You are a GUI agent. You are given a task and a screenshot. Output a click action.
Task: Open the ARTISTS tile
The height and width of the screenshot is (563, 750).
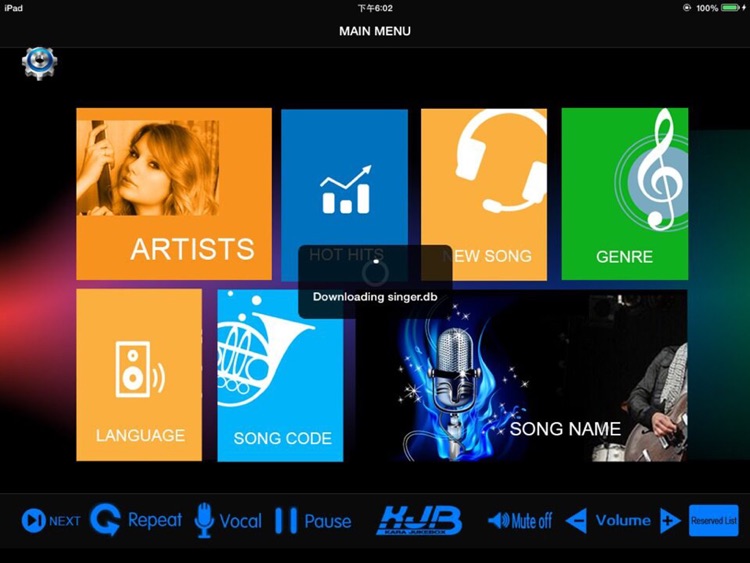174,194
